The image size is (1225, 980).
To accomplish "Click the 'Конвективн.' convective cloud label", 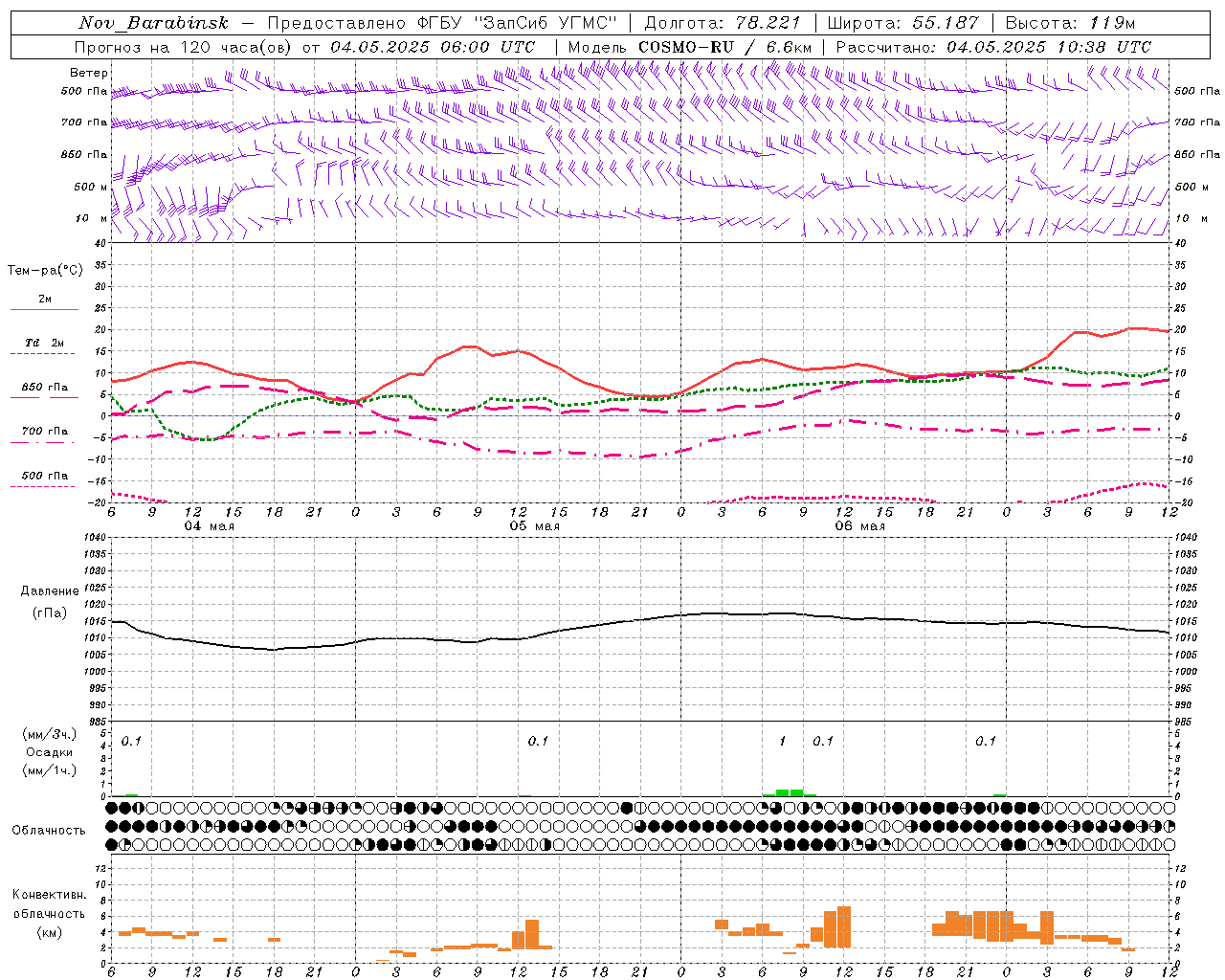I will [50, 895].
